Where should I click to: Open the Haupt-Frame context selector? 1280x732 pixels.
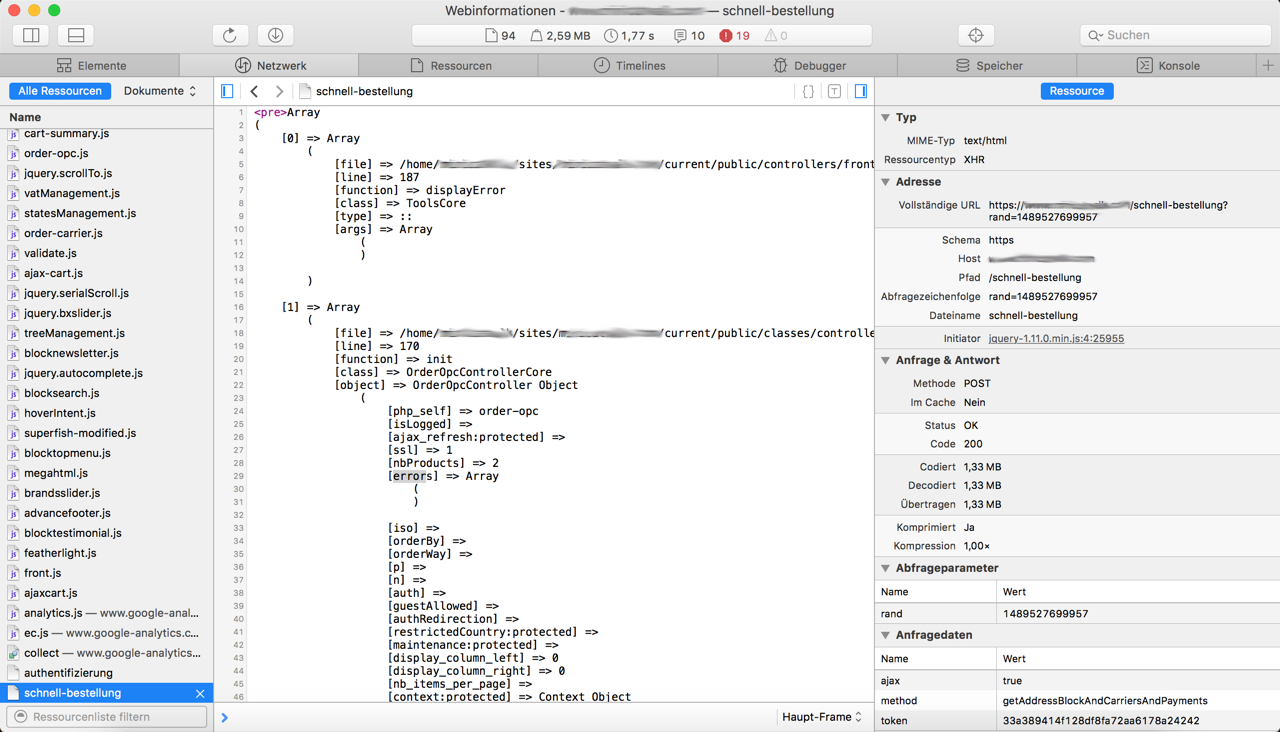tap(822, 717)
